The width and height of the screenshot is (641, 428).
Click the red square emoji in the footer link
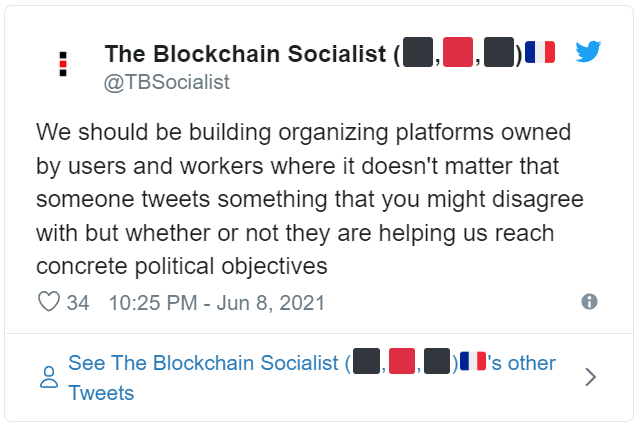[x=402, y=361]
